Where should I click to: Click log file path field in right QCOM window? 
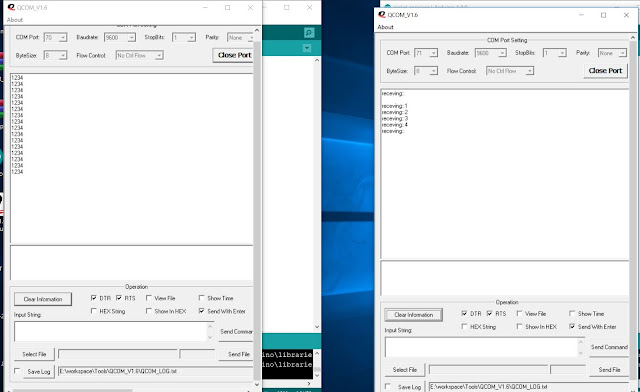pos(529,387)
